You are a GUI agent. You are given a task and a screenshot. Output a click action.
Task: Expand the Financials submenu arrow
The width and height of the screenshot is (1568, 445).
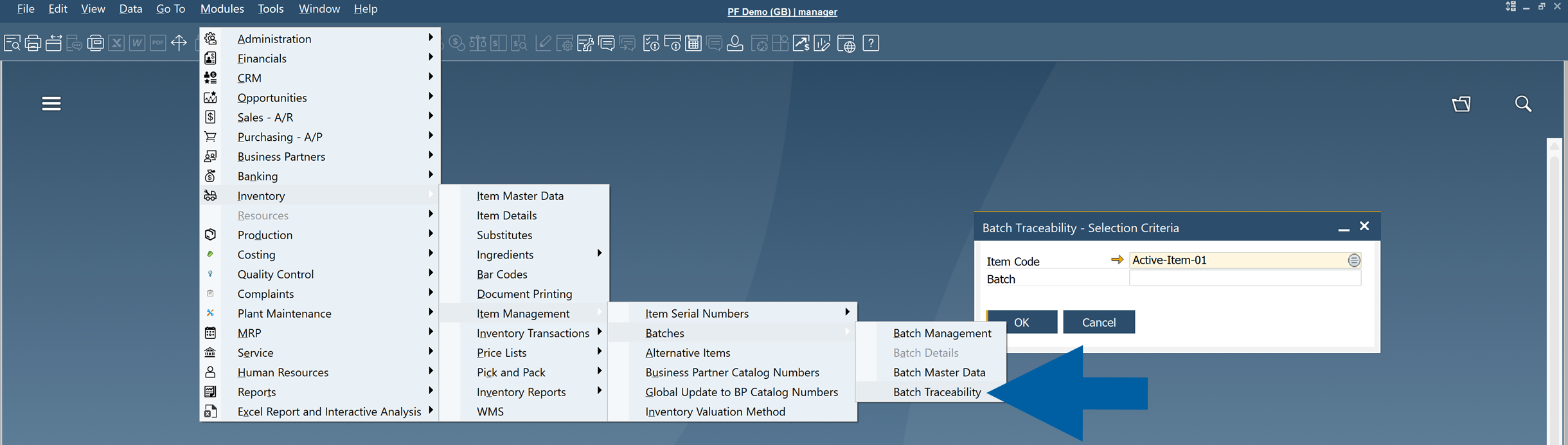[431, 57]
